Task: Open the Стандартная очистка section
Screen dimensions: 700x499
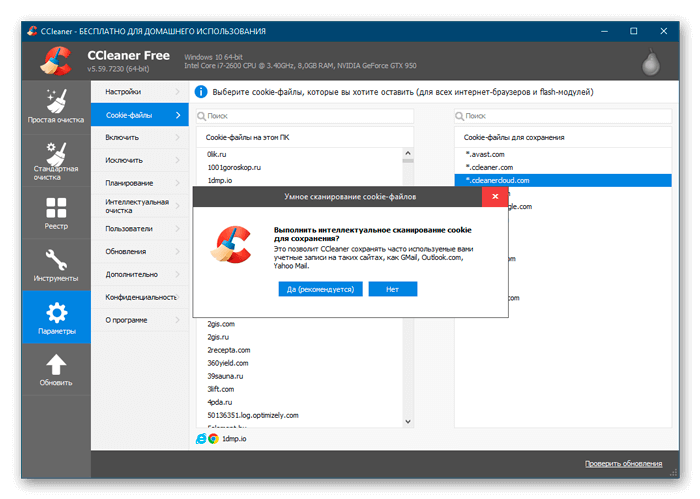Action: click(x=56, y=161)
